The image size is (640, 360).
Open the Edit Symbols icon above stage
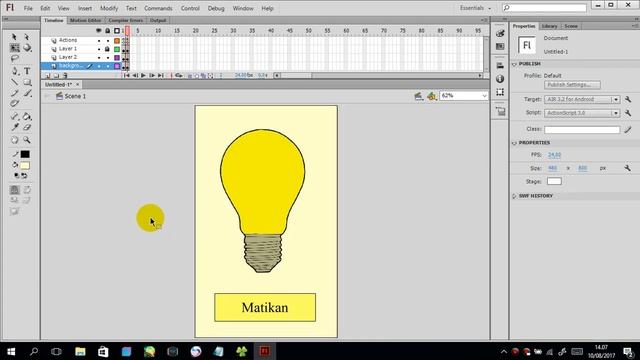click(432, 96)
